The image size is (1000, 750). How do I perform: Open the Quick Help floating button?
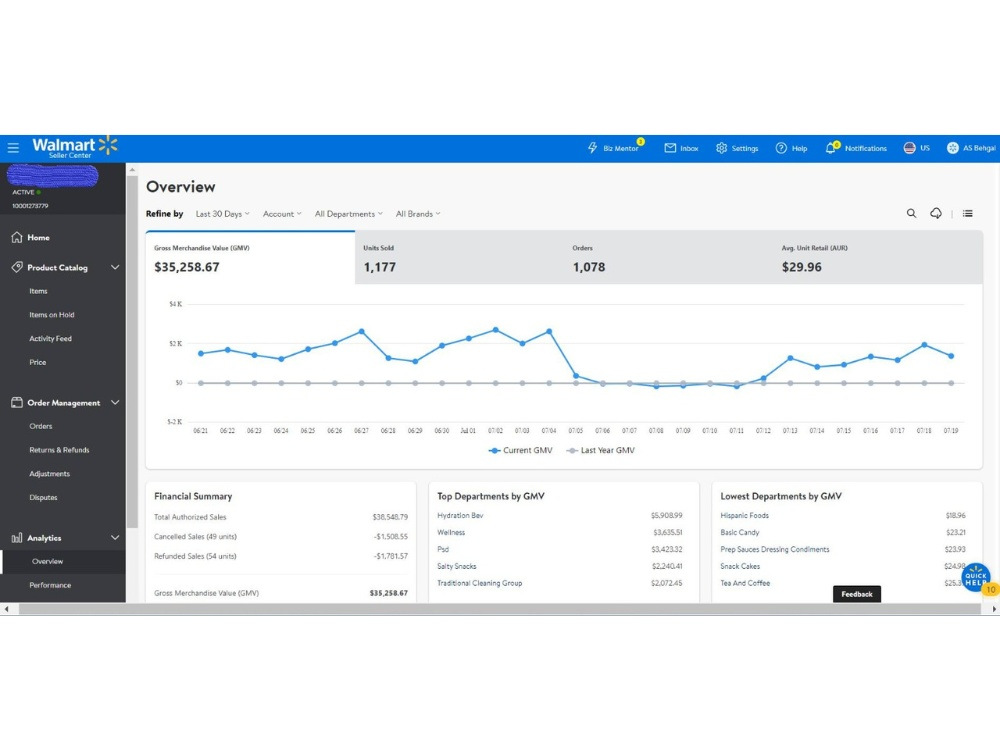976,577
